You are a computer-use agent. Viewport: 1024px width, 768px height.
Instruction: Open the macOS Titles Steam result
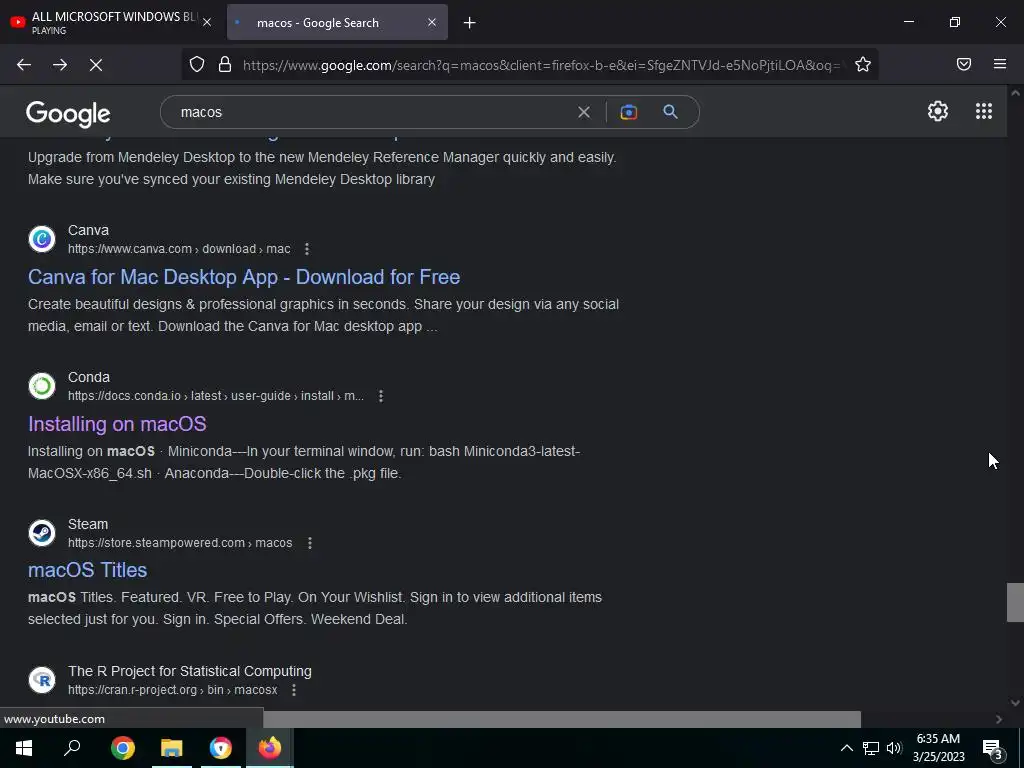click(x=88, y=570)
